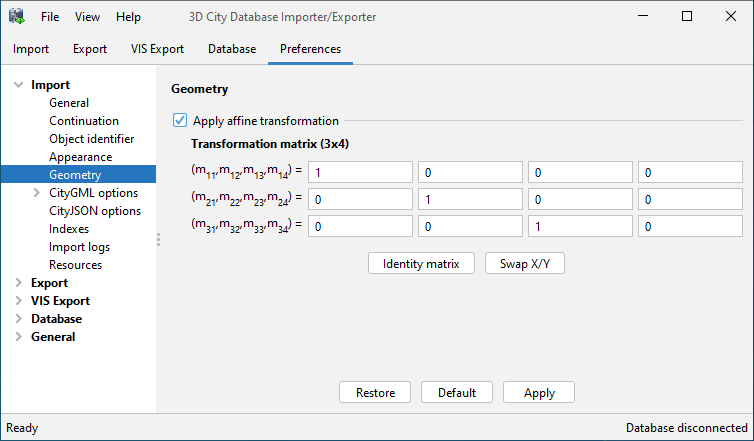Click the Transformation matrix (3x4) label
Screen dimensions: 754x441
point(270,144)
